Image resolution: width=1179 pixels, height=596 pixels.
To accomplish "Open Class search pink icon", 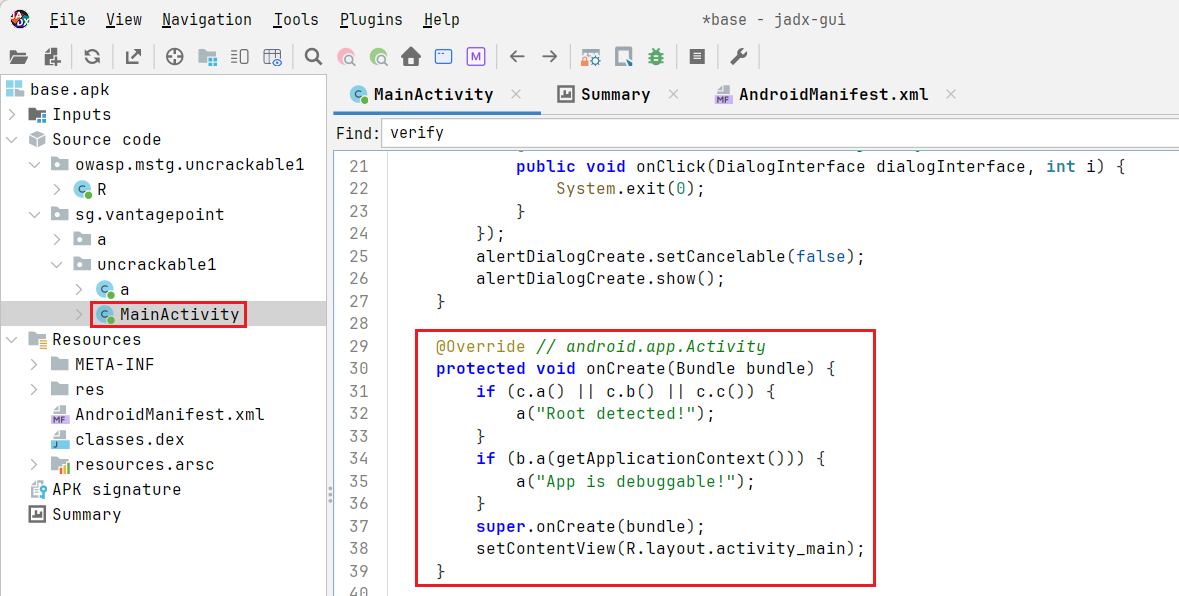I will click(347, 57).
